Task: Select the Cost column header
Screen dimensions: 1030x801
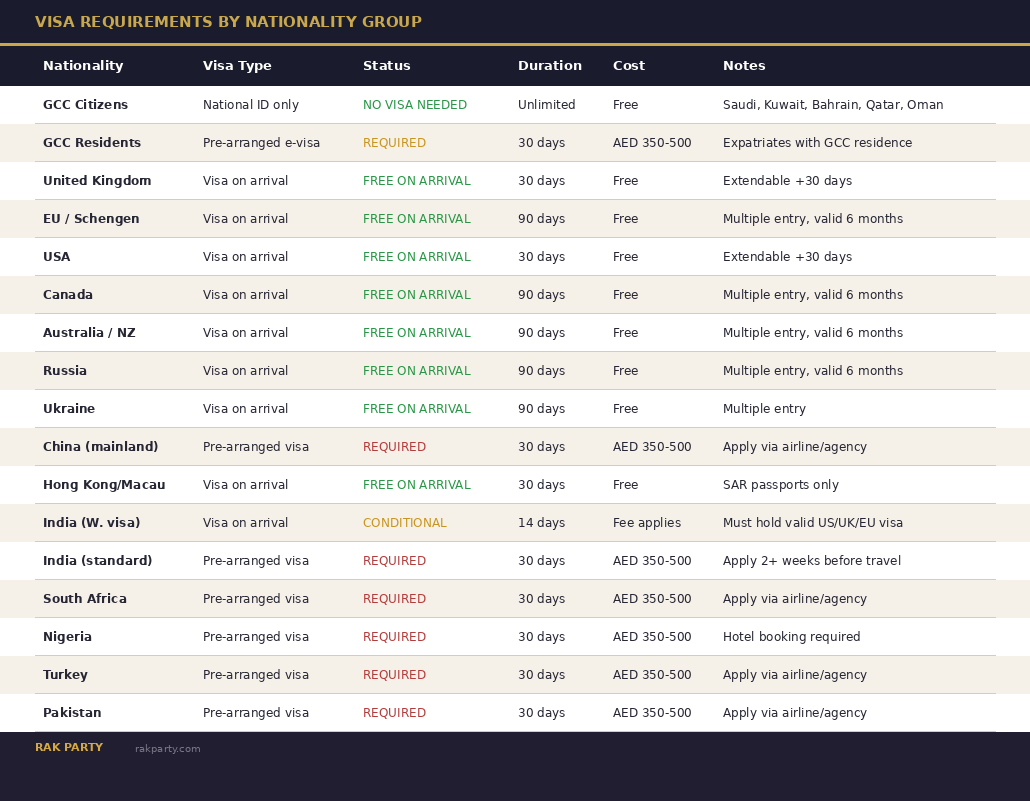Action: click(x=628, y=66)
